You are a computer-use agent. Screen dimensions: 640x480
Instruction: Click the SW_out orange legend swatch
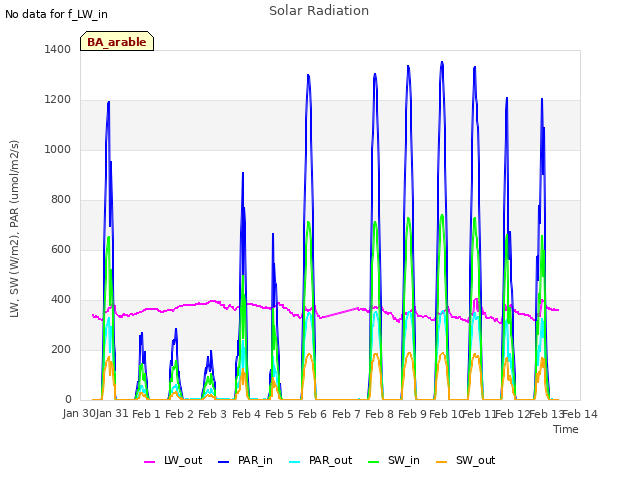(x=442, y=462)
